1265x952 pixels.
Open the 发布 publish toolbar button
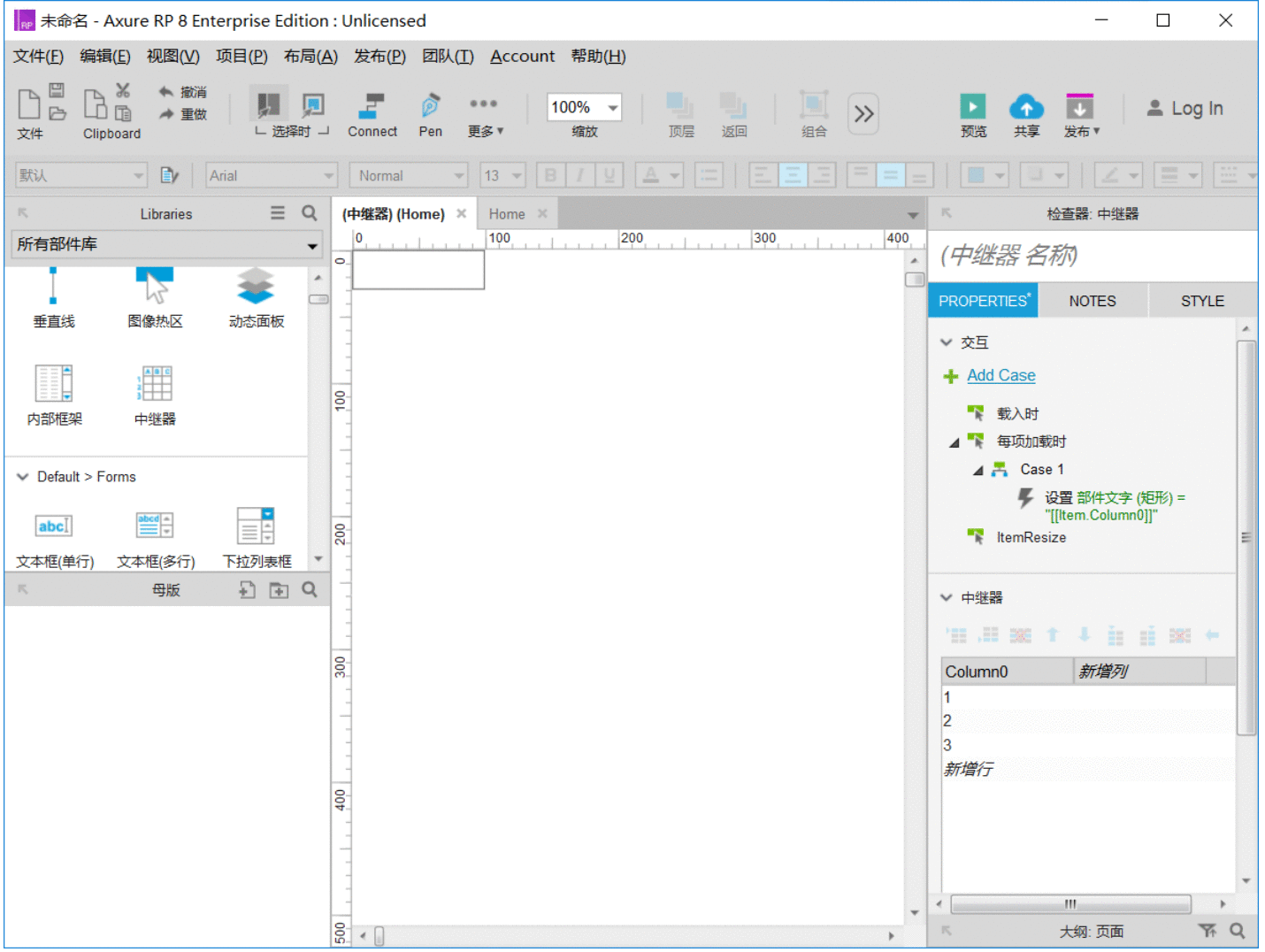pyautogui.click(x=1081, y=116)
